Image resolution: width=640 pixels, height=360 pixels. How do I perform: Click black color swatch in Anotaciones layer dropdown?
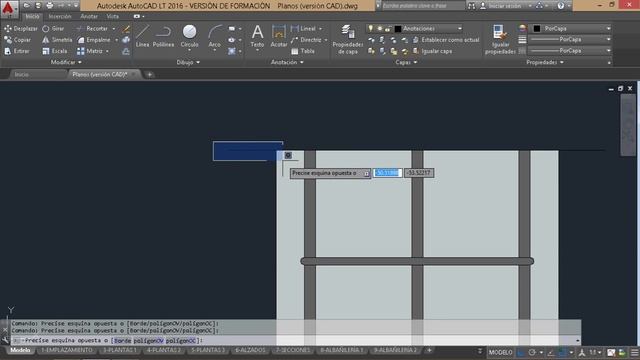pyautogui.click(x=398, y=29)
